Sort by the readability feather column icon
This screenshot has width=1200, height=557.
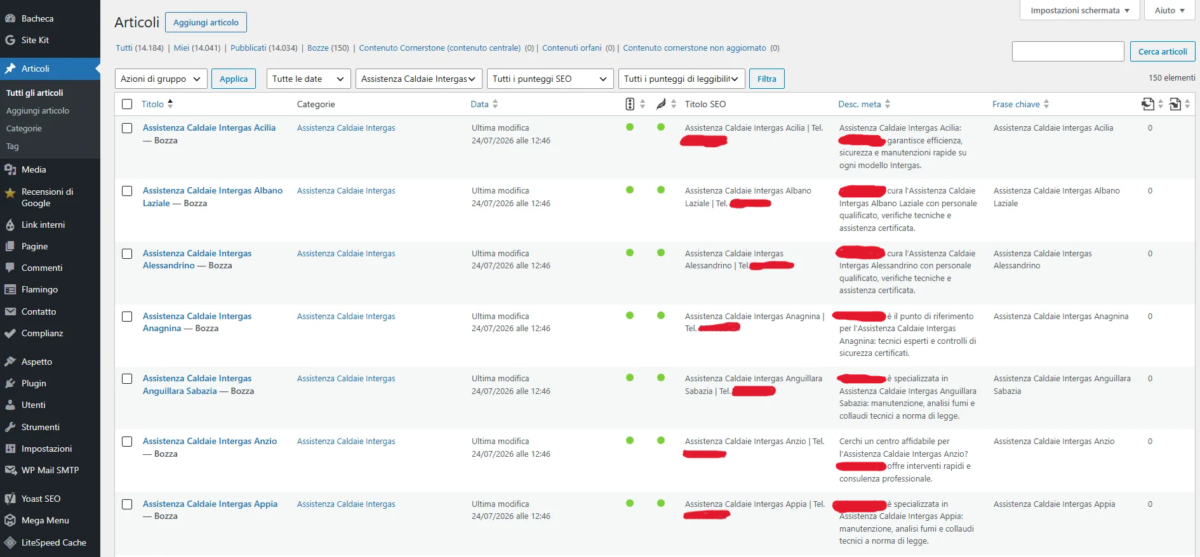661,103
